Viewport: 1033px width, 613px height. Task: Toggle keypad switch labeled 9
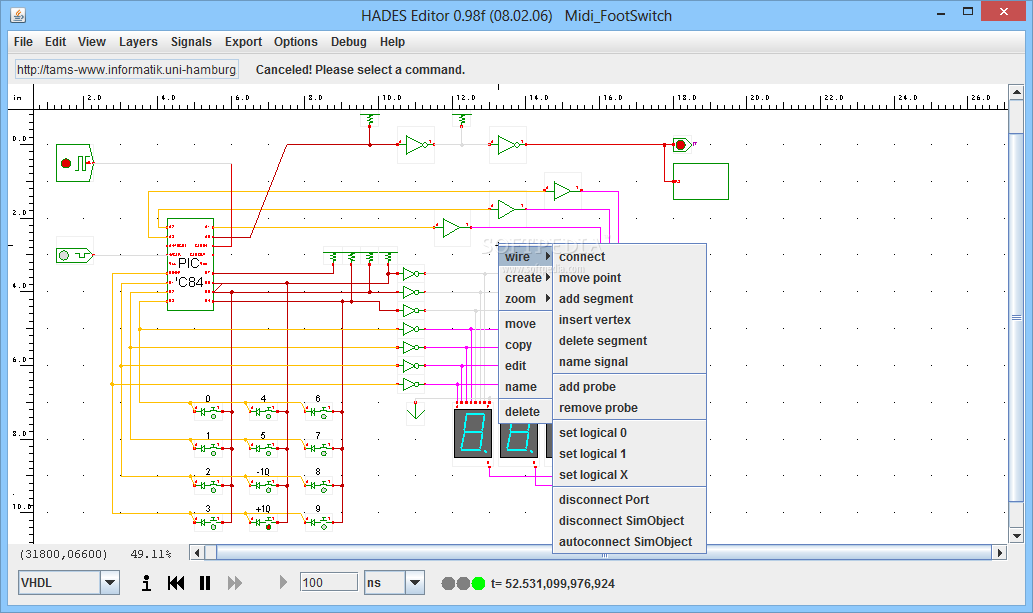[x=318, y=523]
